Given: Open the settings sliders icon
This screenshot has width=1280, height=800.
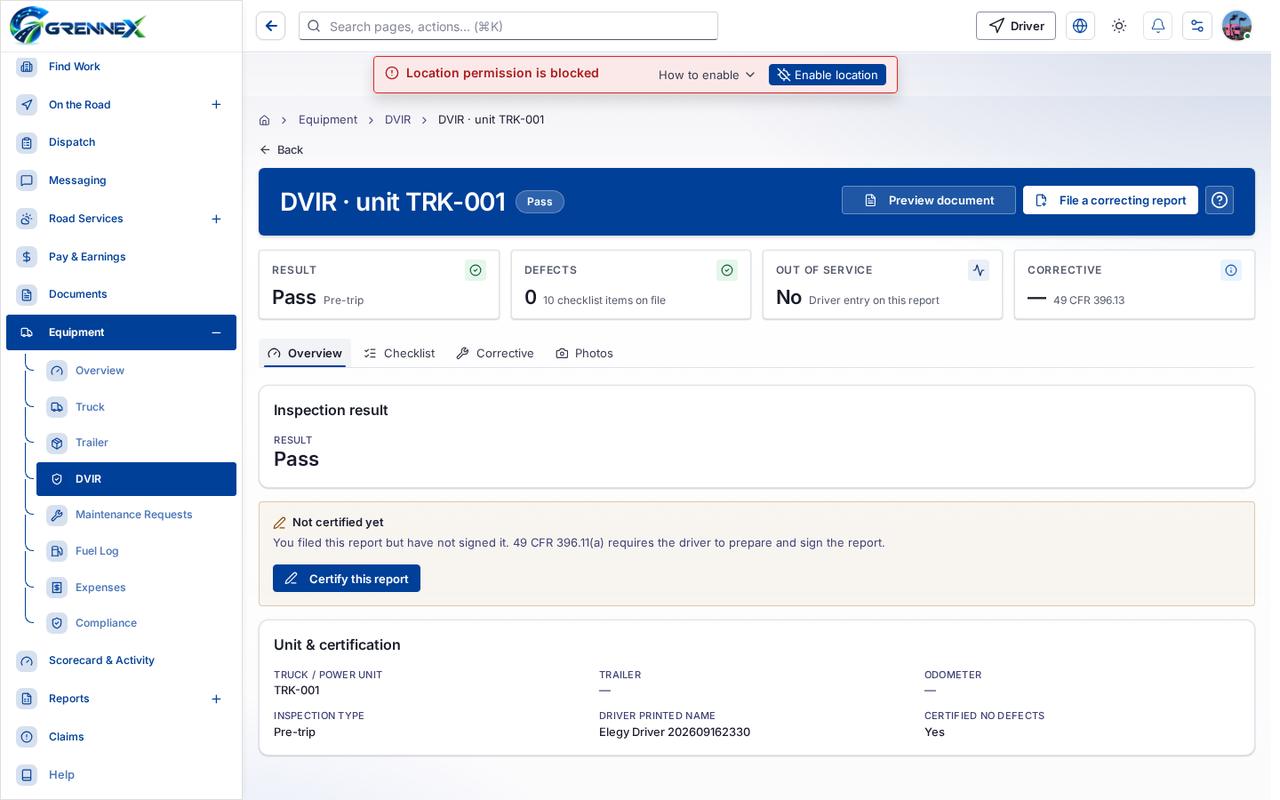Looking at the screenshot, I should point(1197,26).
